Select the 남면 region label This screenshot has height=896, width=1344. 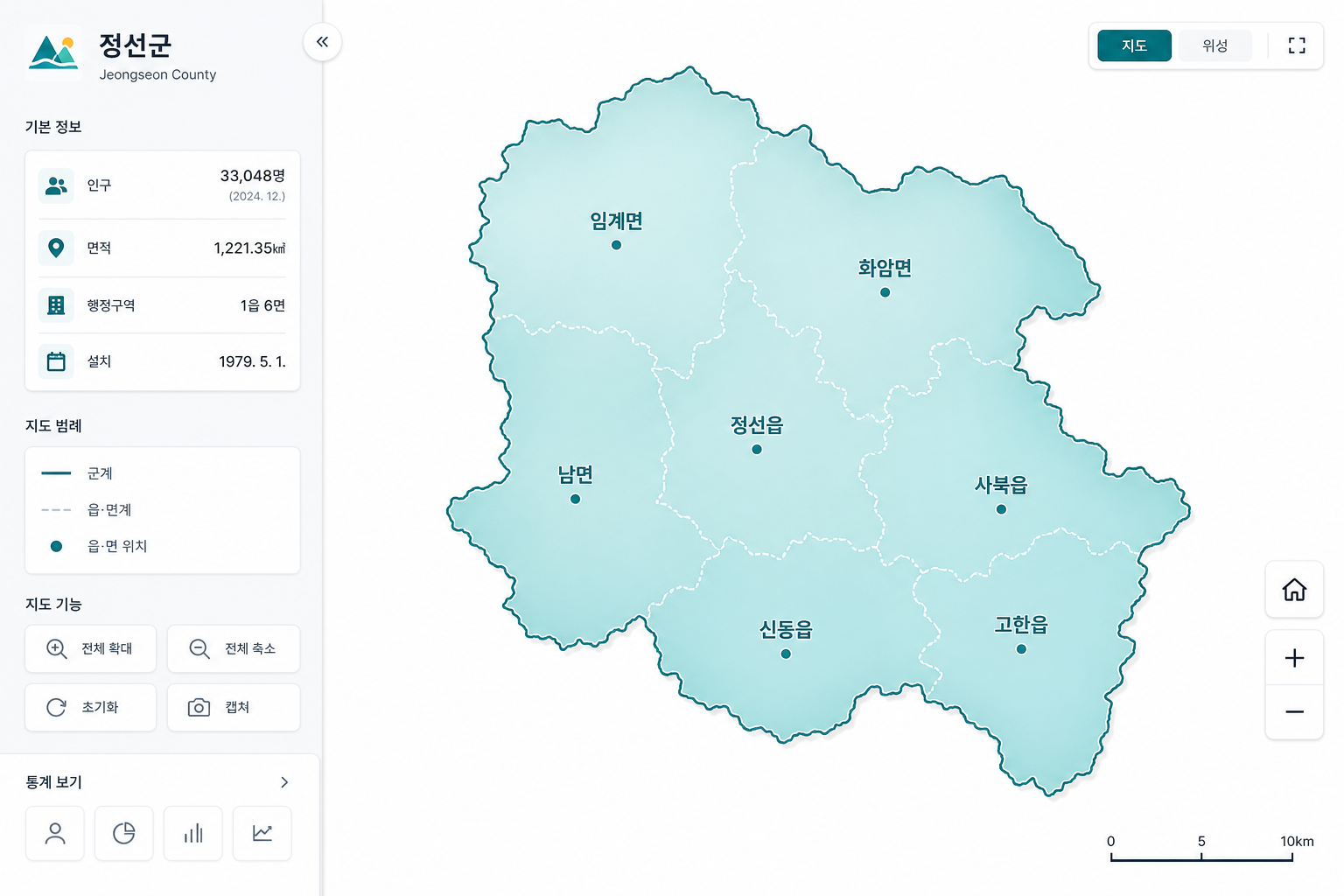(x=576, y=474)
